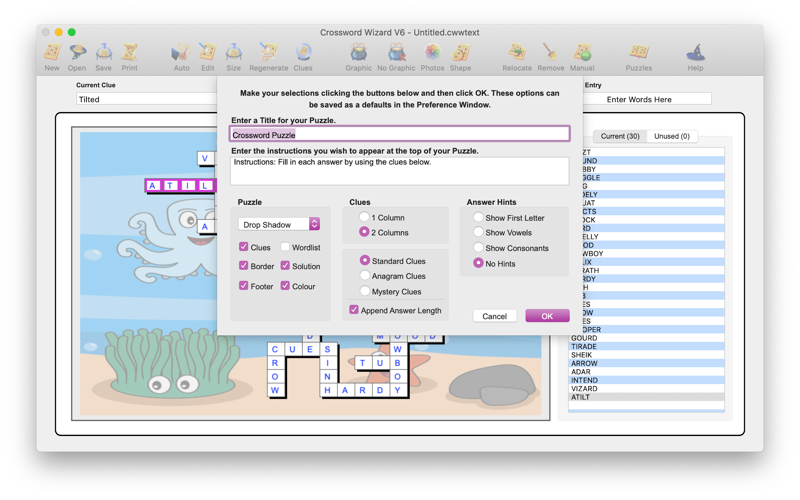Image resolution: width=800 pixels, height=500 pixels.
Task: Regenerate the crossword layout
Action: [268, 52]
